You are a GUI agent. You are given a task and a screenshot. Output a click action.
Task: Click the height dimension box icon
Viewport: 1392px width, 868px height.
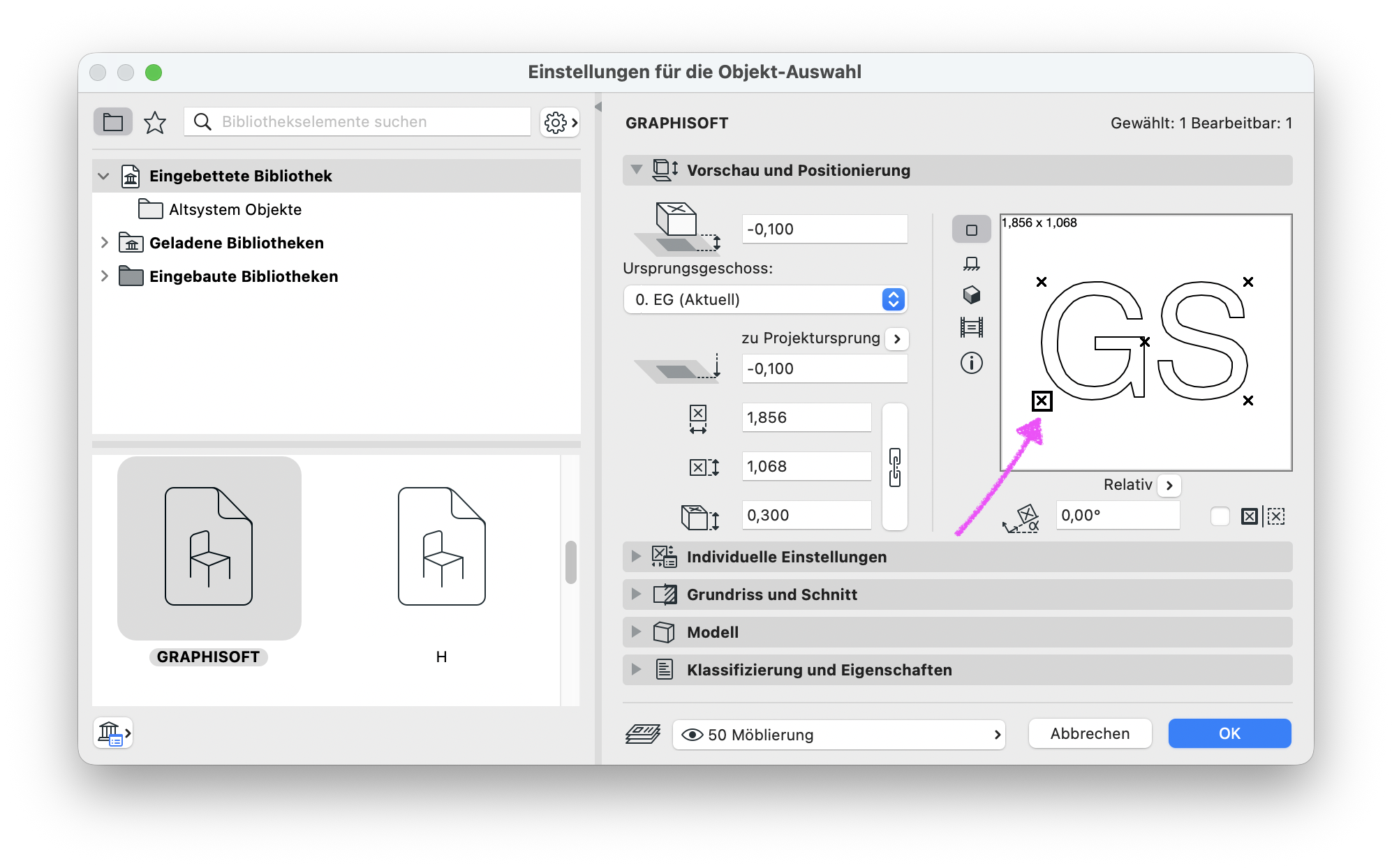click(x=700, y=517)
